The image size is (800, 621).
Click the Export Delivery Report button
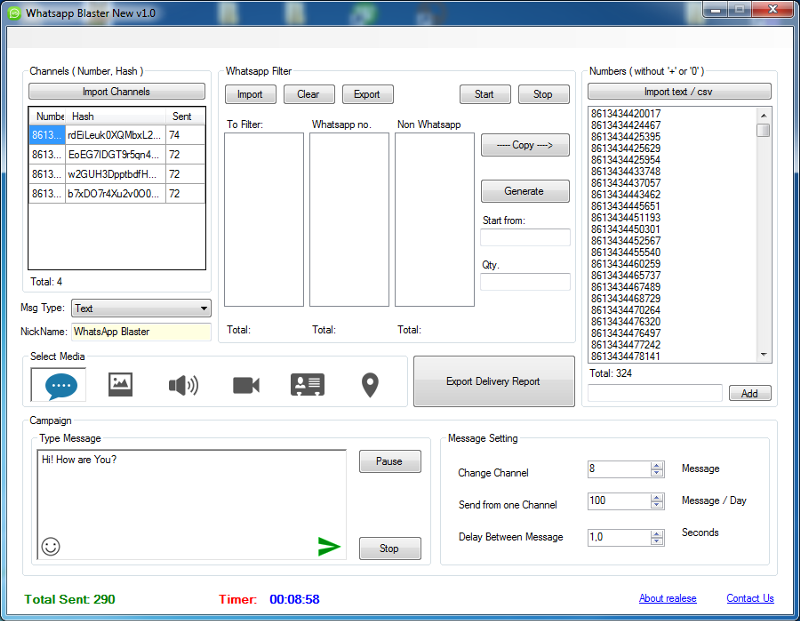493,381
